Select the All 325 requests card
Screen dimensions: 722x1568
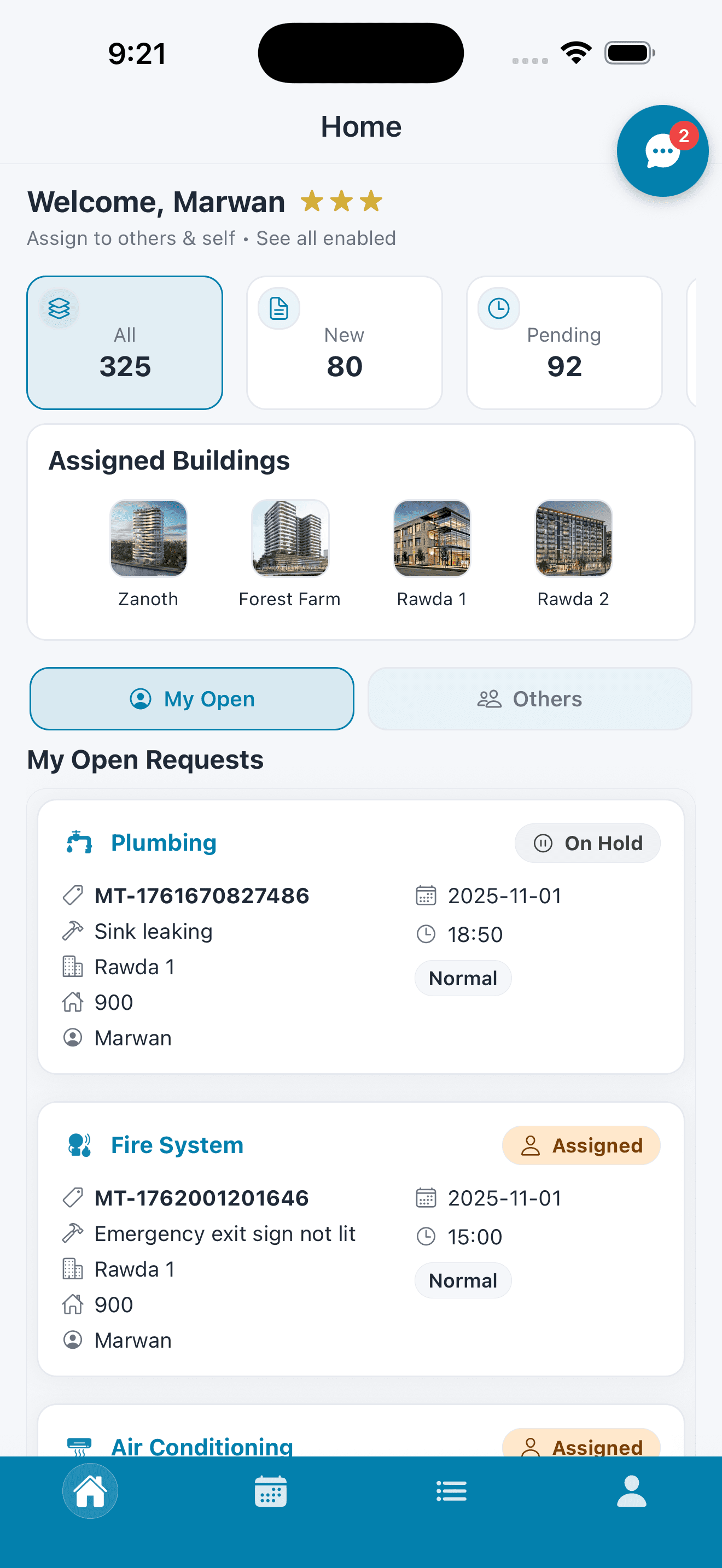(x=125, y=343)
